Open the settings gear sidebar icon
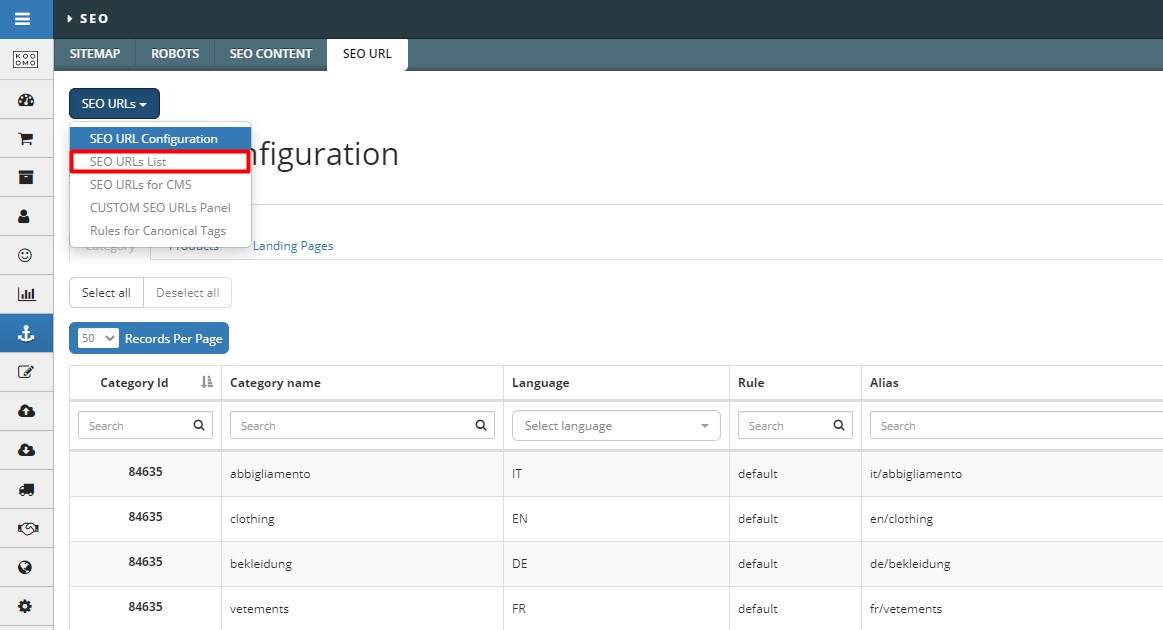Screen dimensions: 1163x630 click(25, 606)
